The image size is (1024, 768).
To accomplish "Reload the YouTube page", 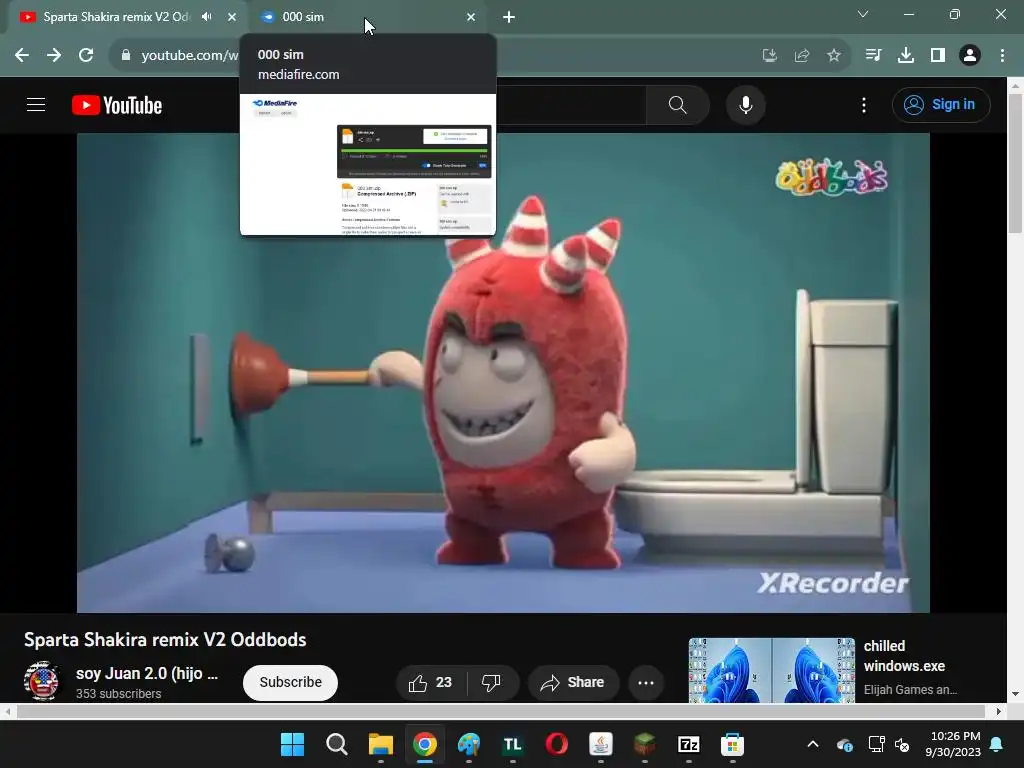I will [x=86, y=56].
